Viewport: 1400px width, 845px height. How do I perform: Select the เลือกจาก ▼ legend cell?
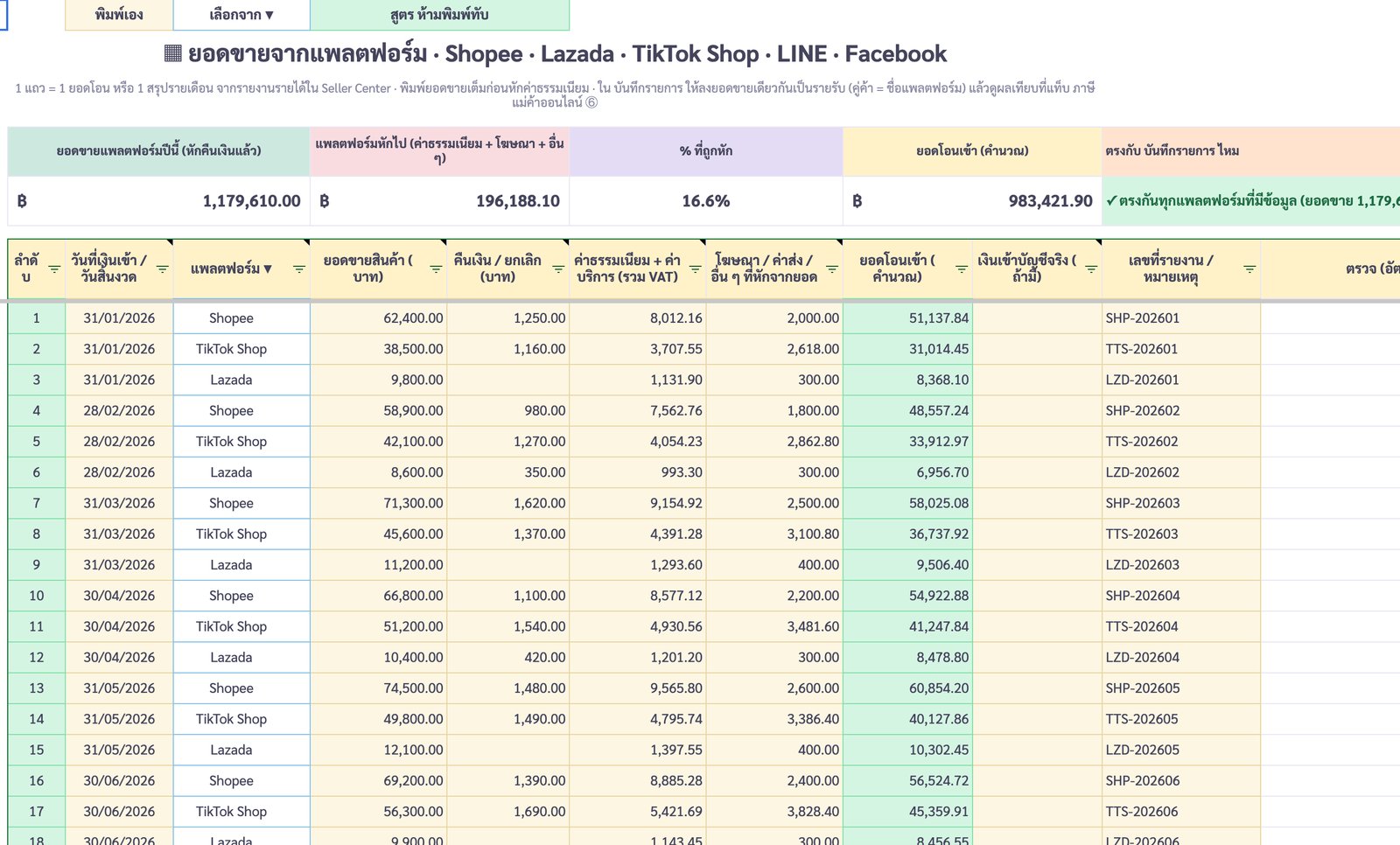pos(241,15)
